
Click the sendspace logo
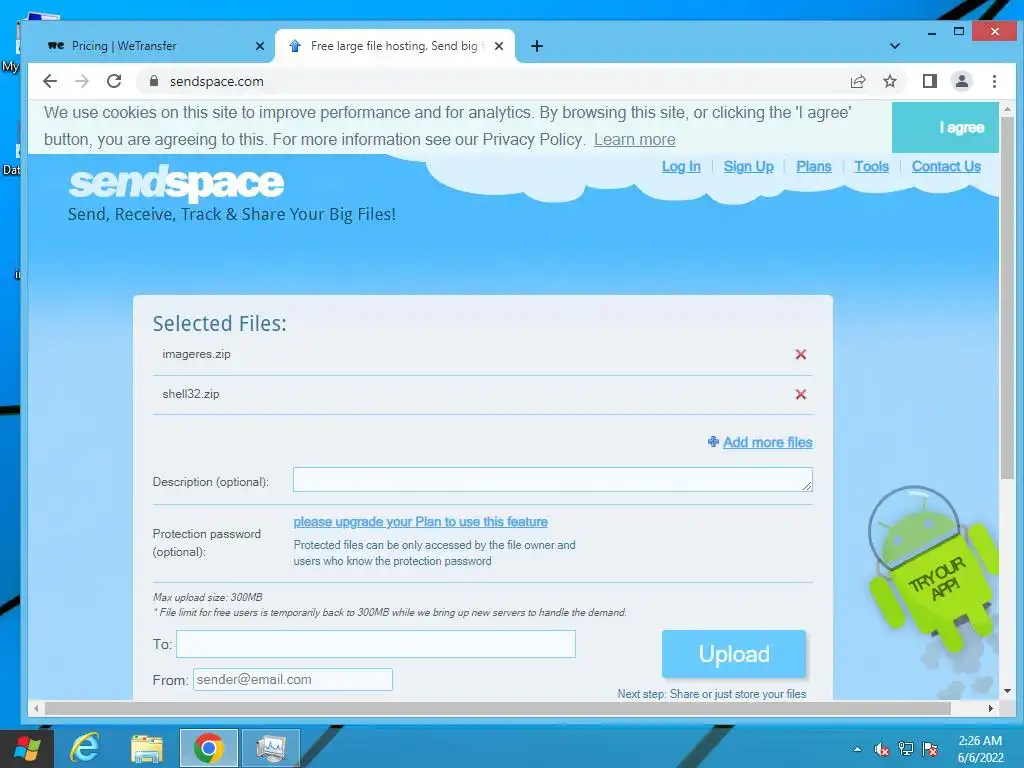pyautogui.click(x=176, y=183)
